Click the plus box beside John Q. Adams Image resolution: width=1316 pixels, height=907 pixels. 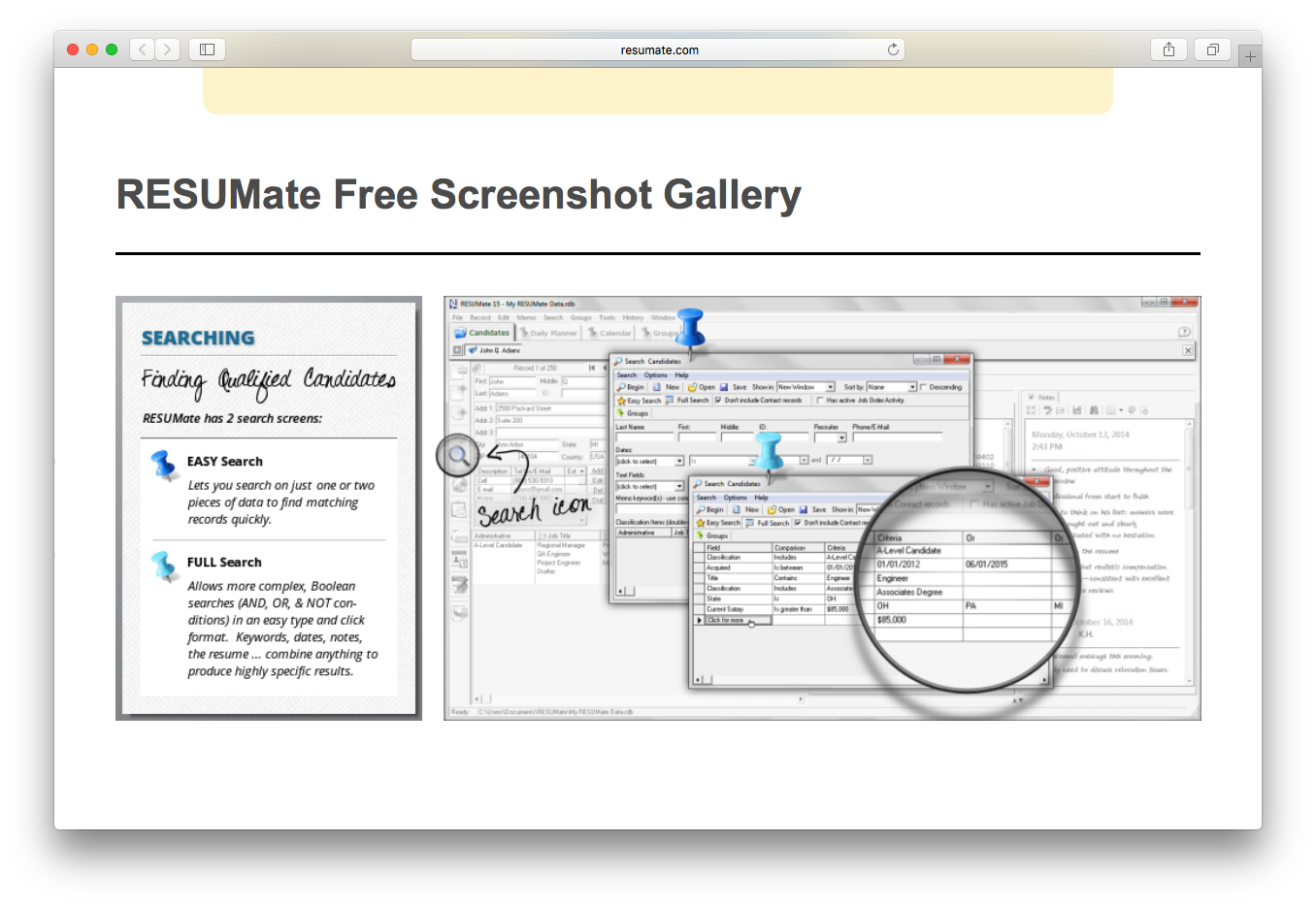457,350
